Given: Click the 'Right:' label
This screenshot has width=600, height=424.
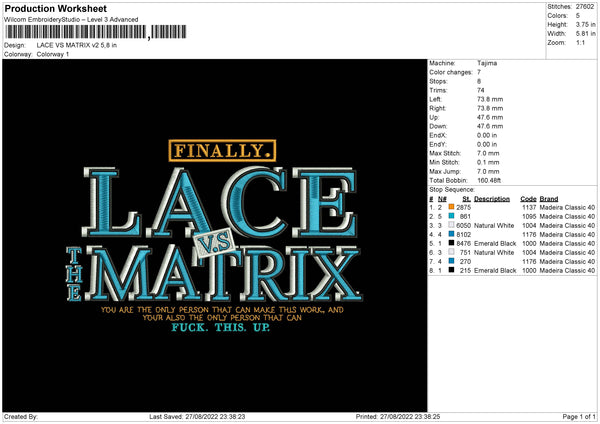Looking at the screenshot, I should click(437, 108).
